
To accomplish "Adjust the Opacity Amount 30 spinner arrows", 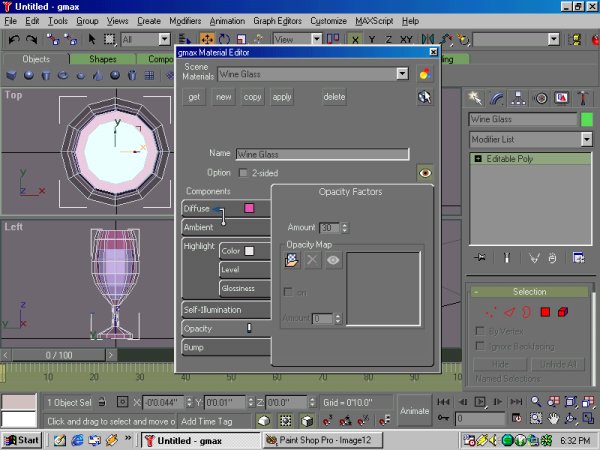I will pos(344,228).
